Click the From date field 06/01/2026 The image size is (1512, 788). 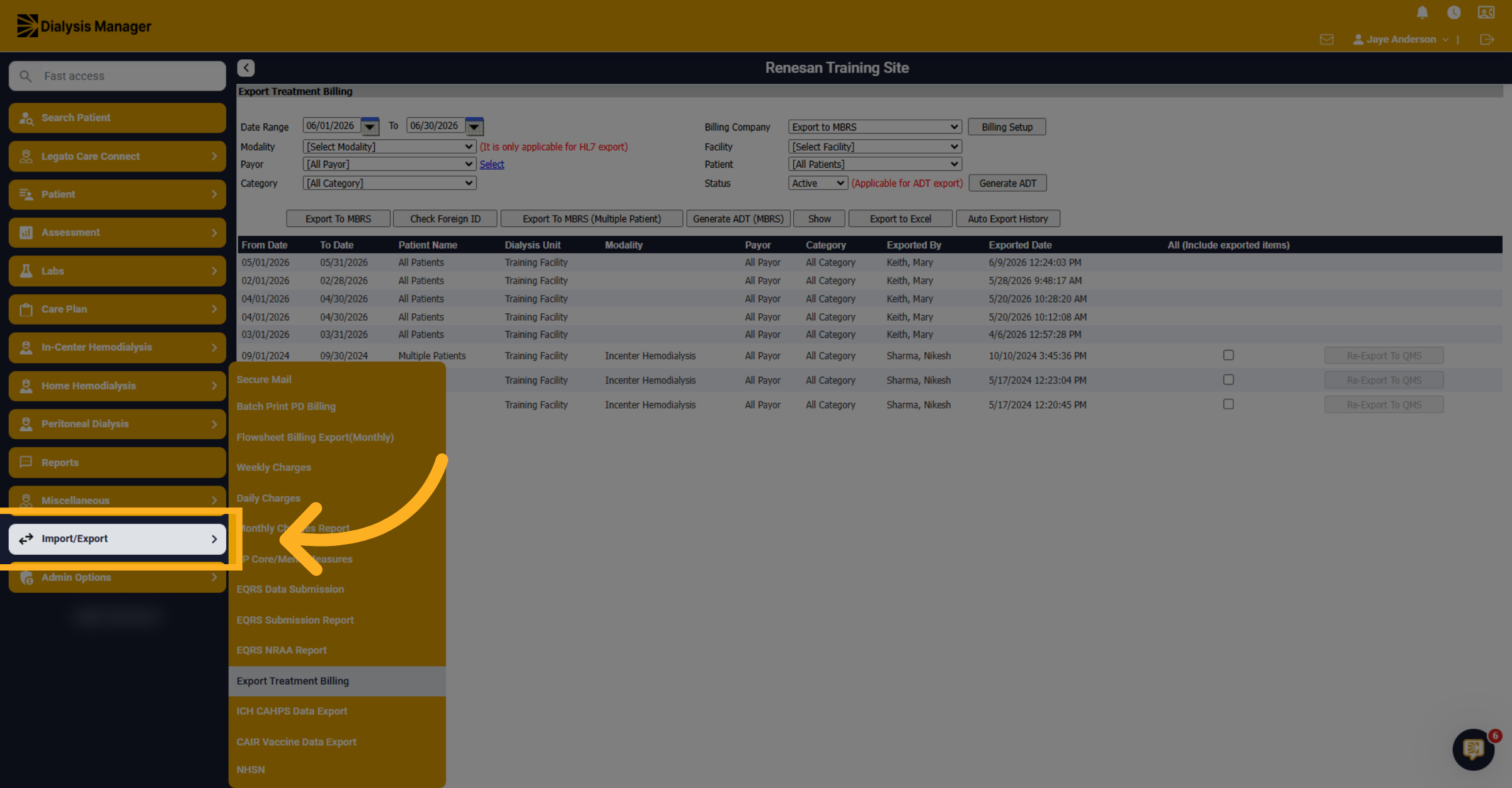point(331,126)
